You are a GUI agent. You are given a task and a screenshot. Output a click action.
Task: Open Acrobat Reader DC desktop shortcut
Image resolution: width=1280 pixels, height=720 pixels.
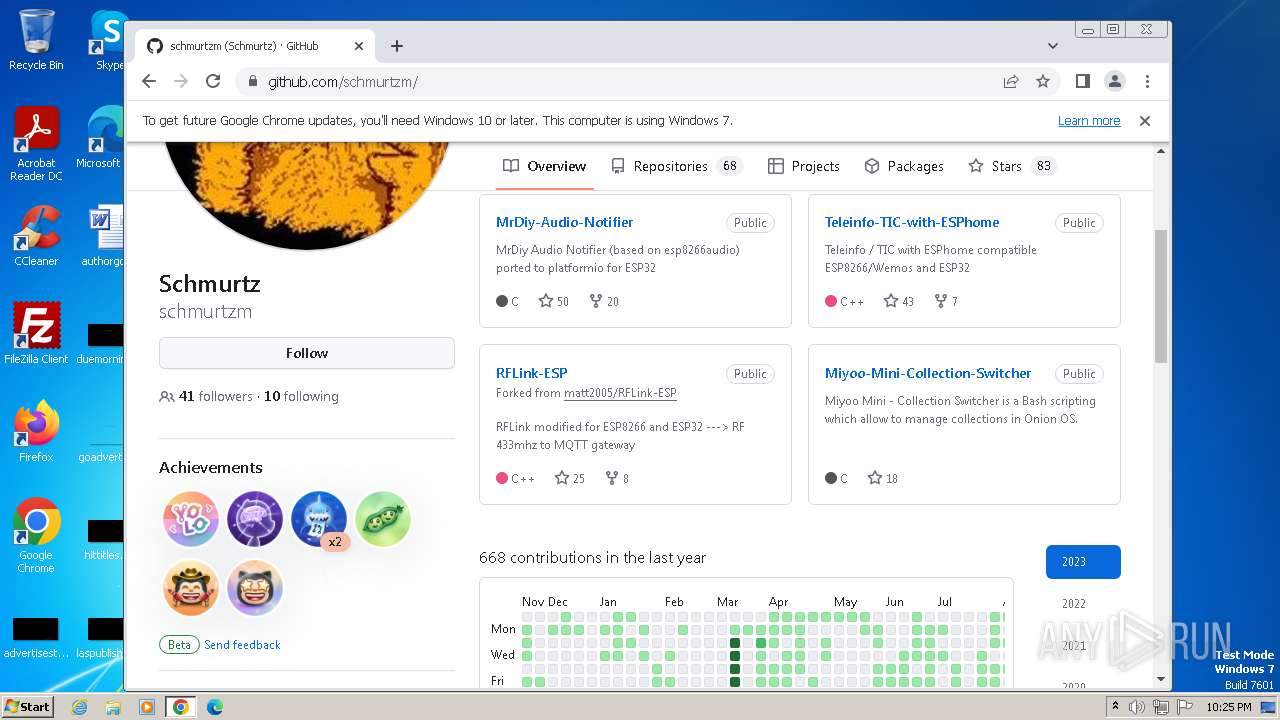(x=36, y=145)
